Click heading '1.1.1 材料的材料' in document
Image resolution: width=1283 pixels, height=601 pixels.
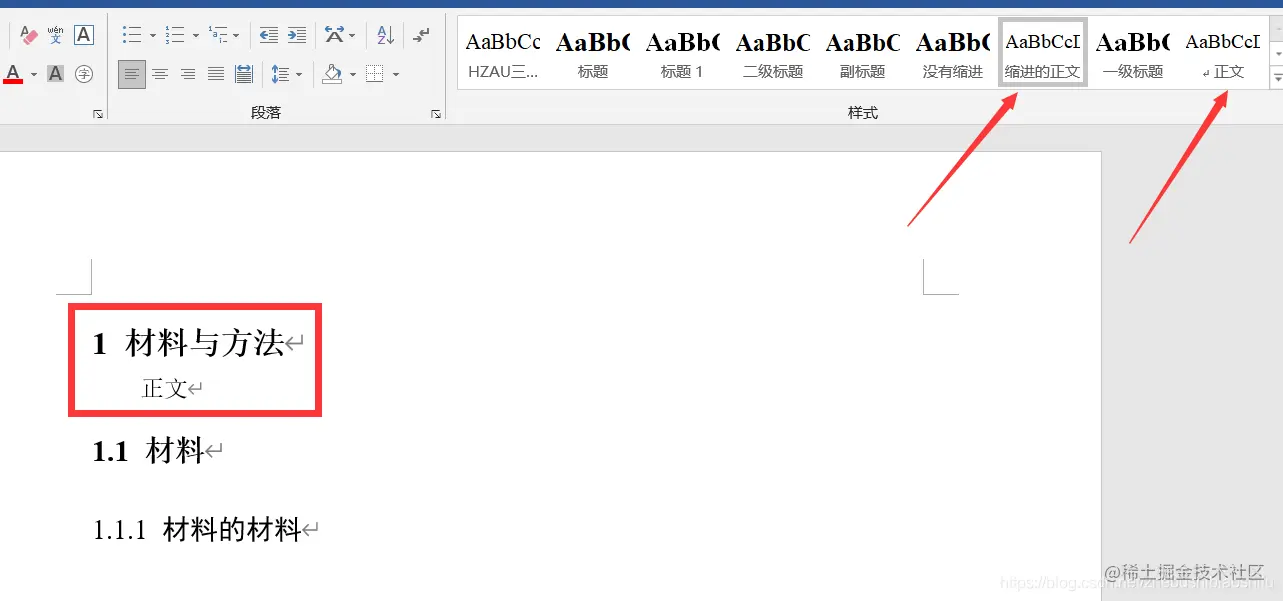(x=206, y=530)
